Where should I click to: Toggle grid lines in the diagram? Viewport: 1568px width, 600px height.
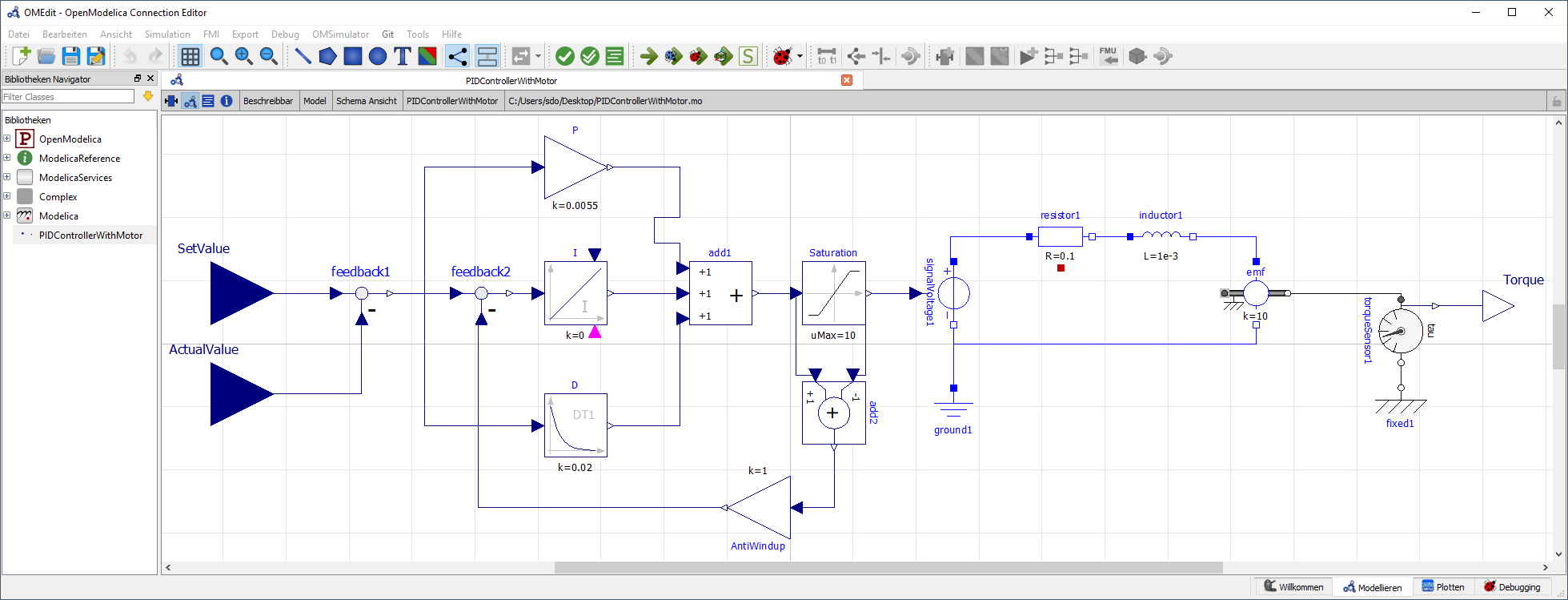tap(190, 56)
